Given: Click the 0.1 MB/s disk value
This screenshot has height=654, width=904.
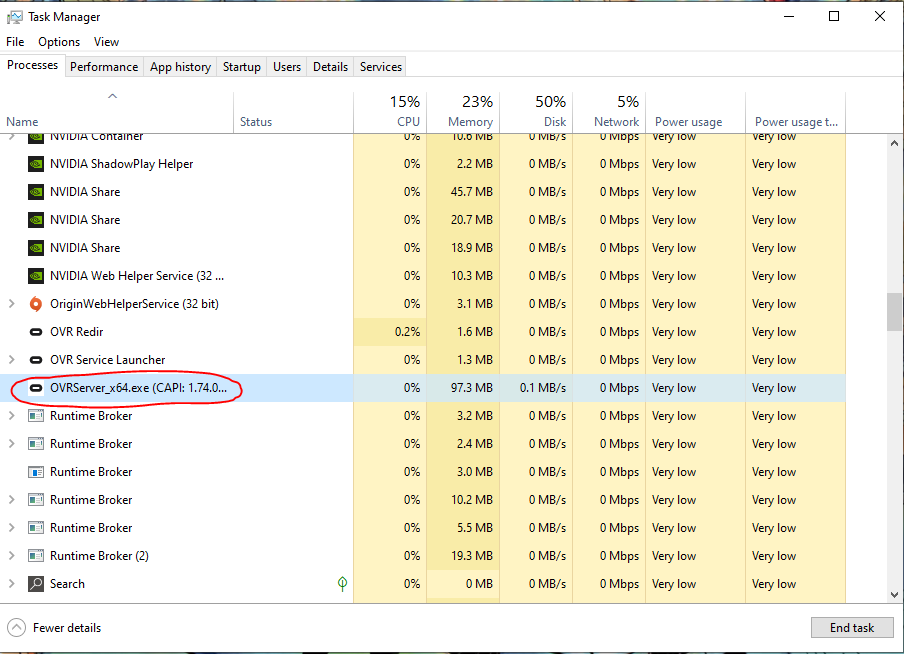Looking at the screenshot, I should (x=543, y=388).
